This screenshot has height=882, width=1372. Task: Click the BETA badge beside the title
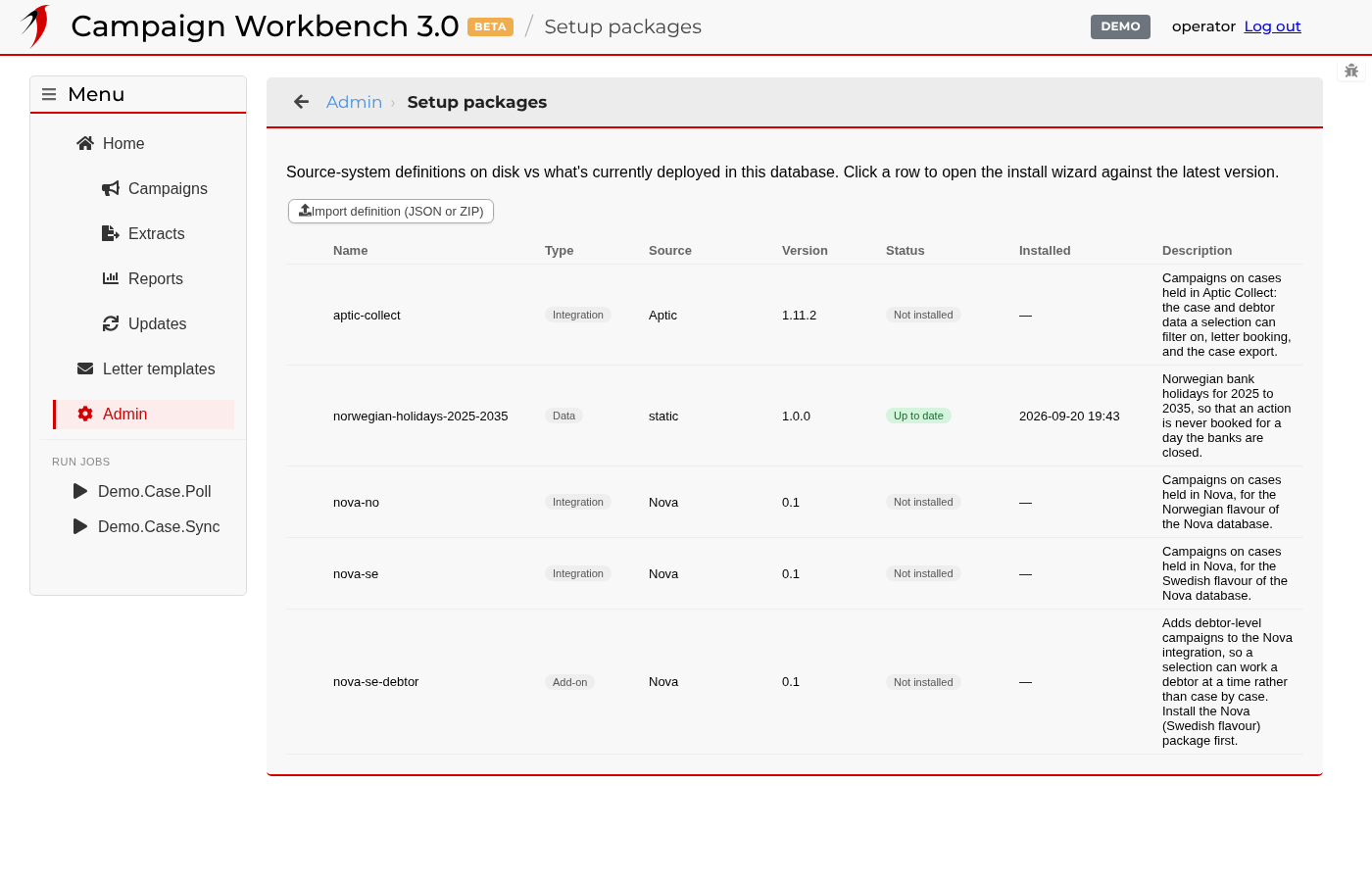click(x=490, y=26)
